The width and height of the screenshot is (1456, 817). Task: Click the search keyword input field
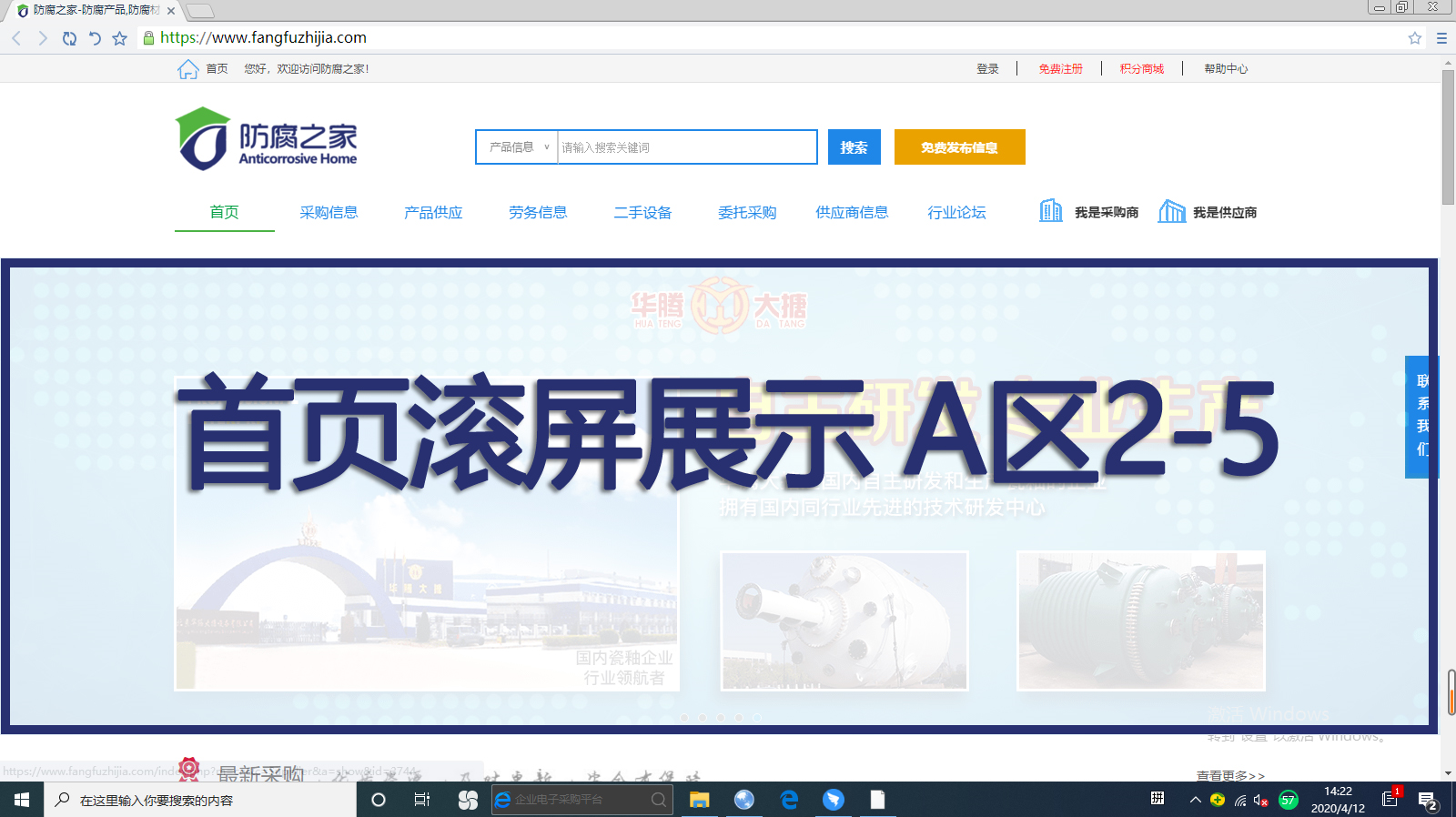click(x=686, y=147)
